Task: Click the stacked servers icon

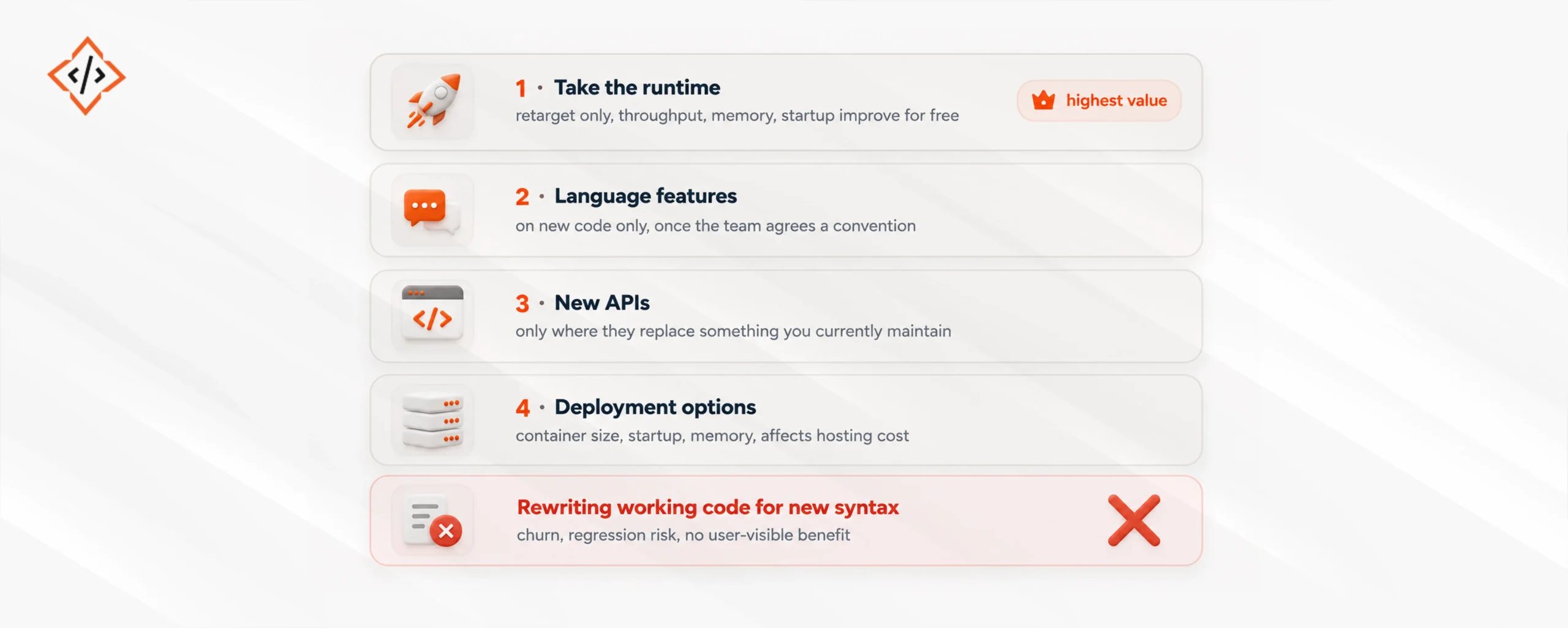Action: pos(432,421)
